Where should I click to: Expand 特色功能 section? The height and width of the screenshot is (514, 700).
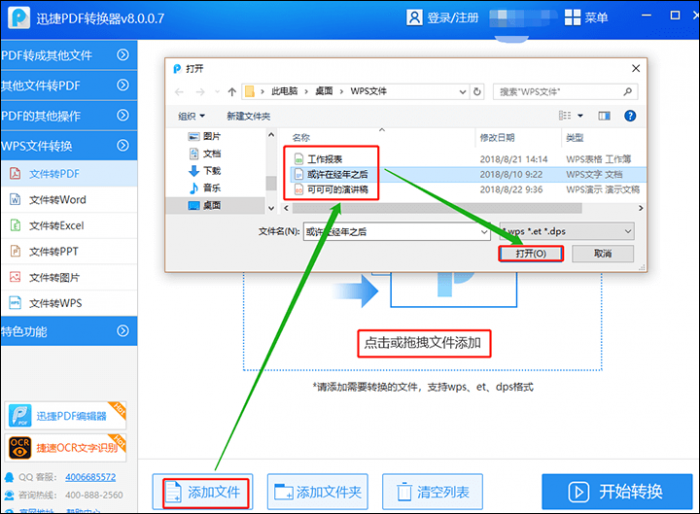tap(69, 331)
